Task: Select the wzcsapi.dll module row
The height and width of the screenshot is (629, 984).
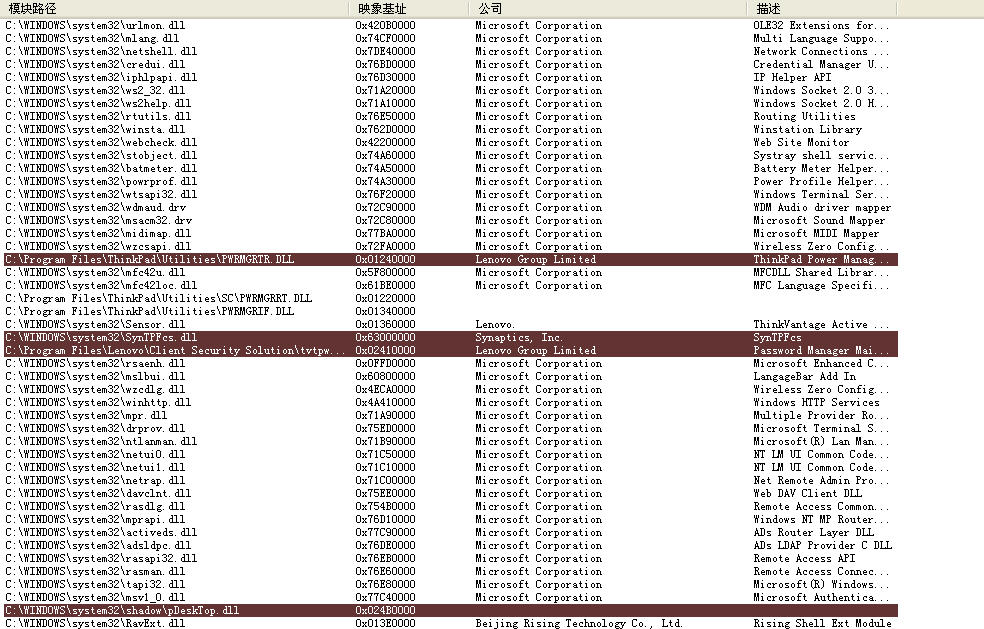Action: coord(451,246)
